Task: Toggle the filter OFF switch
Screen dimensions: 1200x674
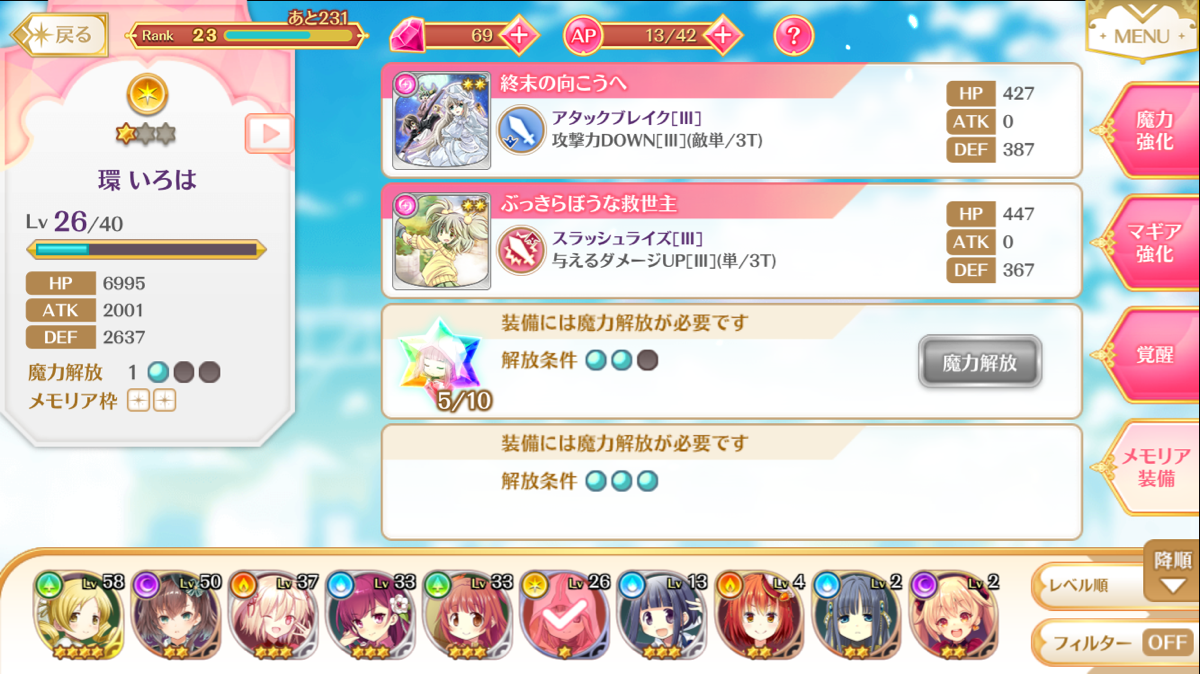Action: pyautogui.click(x=1166, y=643)
